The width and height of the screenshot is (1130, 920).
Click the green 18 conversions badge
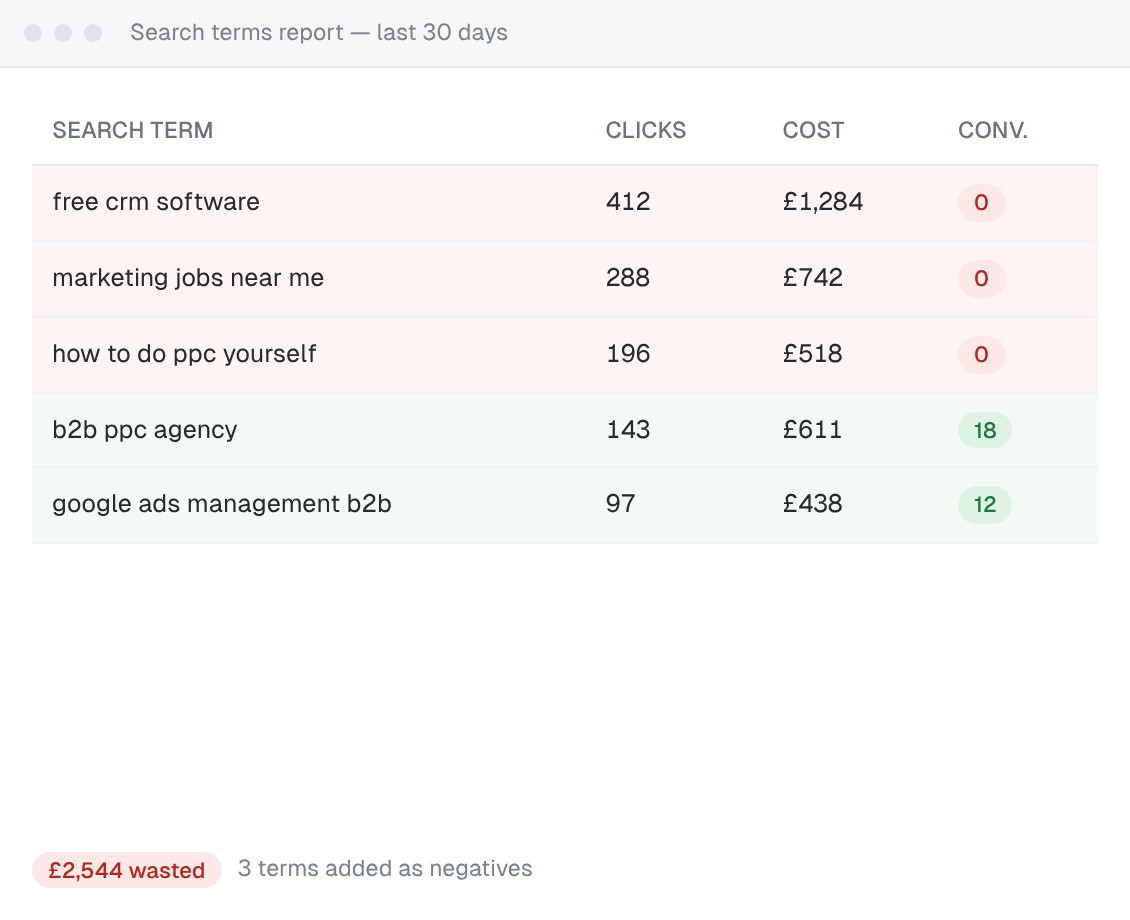click(x=985, y=431)
